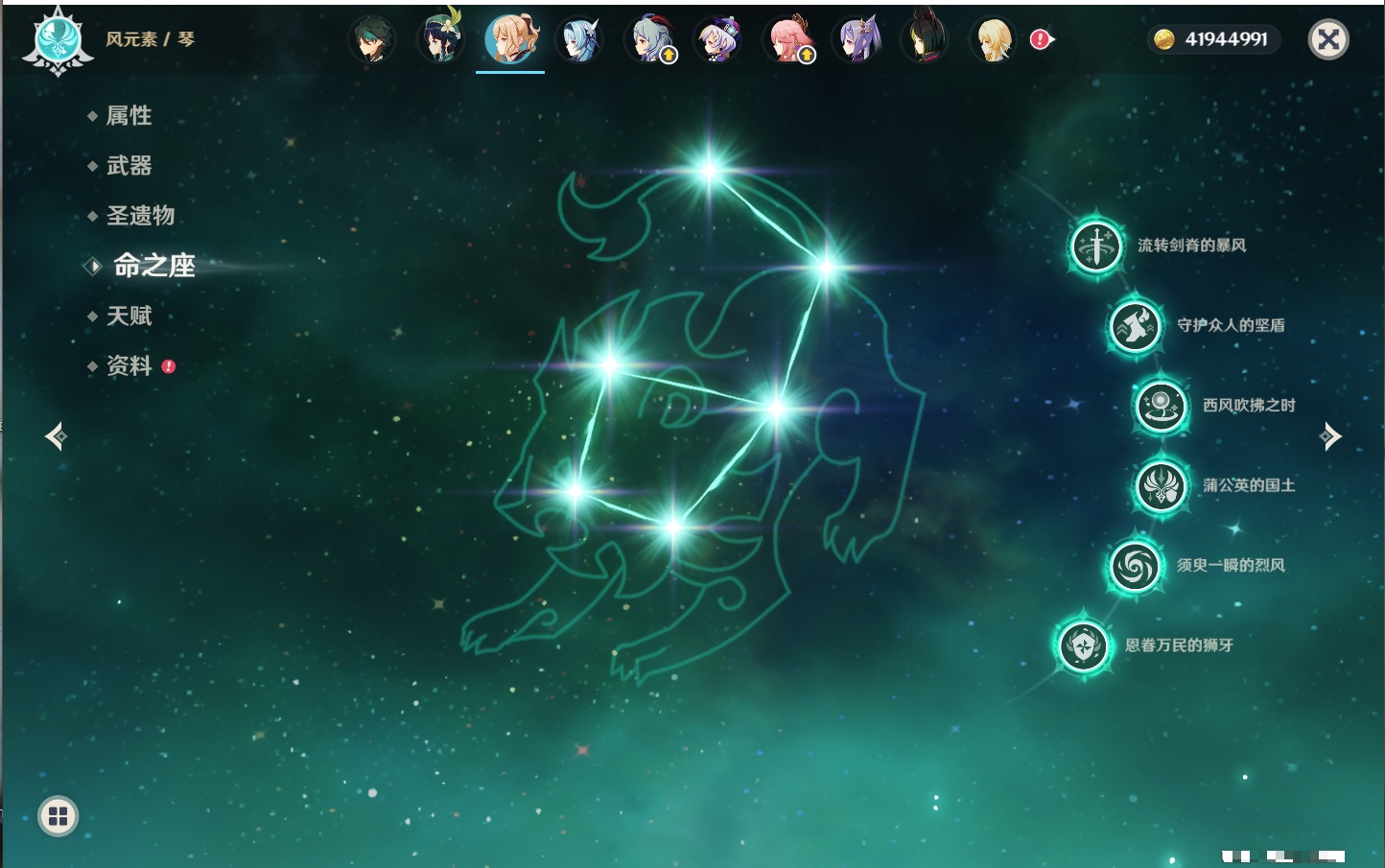Switch to Keqing's purple-haired portrait
The width and height of the screenshot is (1385, 868).
tap(856, 39)
